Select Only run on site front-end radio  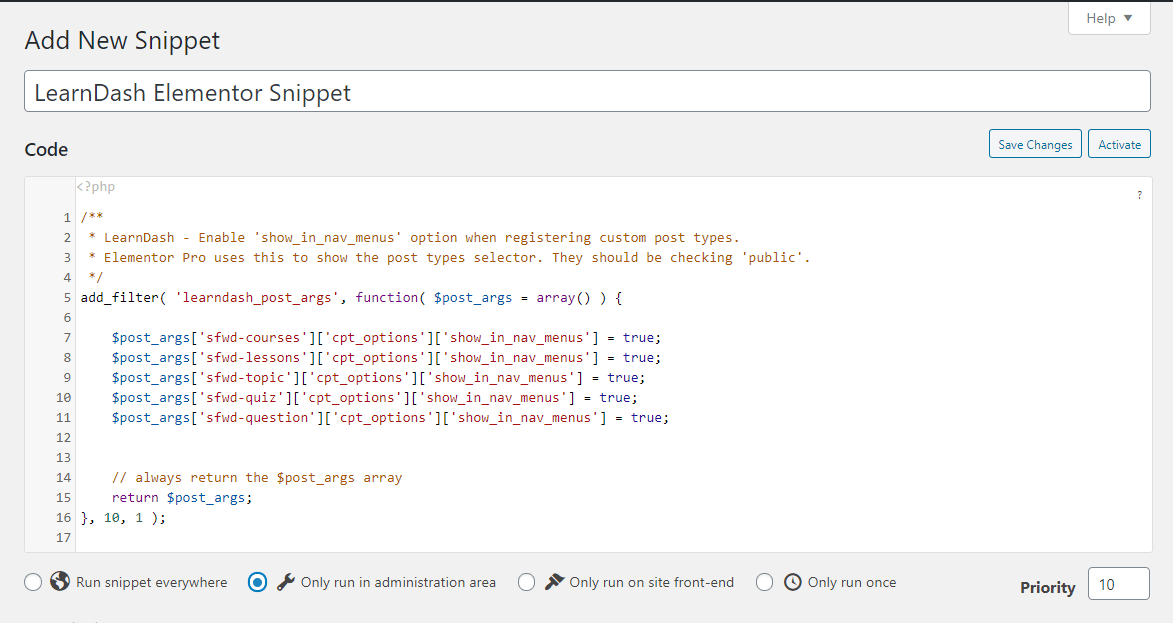[x=527, y=582]
